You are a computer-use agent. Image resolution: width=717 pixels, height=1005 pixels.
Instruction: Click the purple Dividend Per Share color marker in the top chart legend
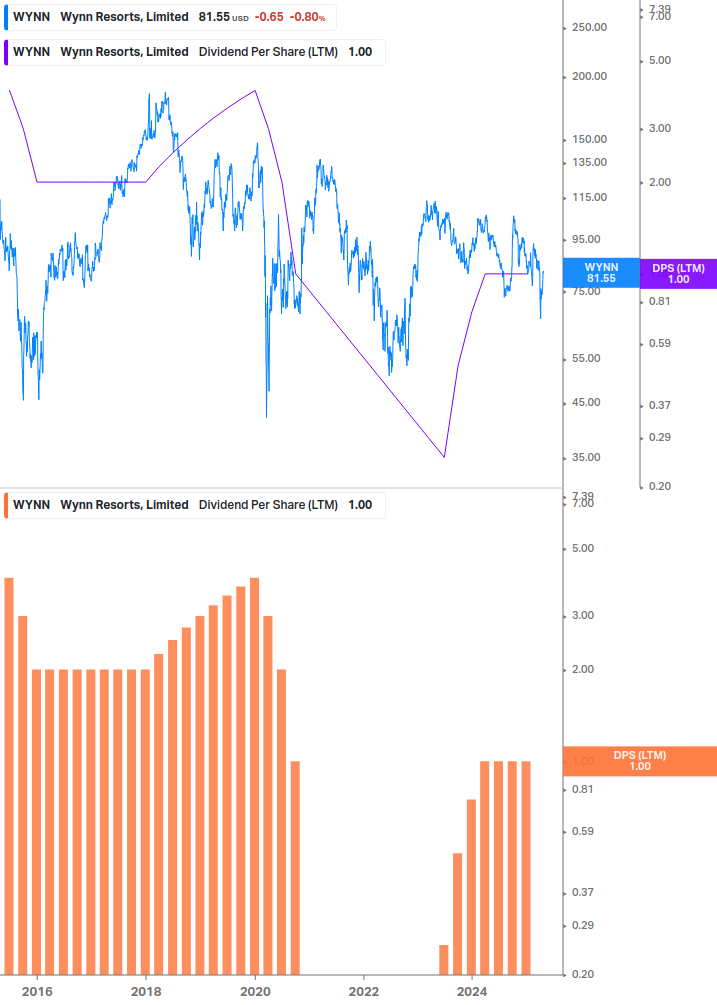click(x=6, y=52)
